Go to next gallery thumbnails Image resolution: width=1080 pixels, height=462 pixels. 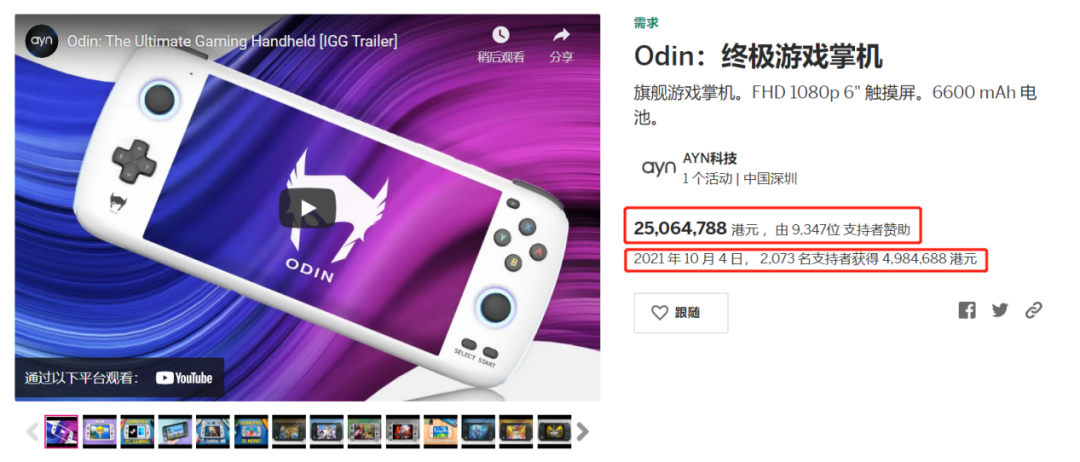(x=583, y=432)
